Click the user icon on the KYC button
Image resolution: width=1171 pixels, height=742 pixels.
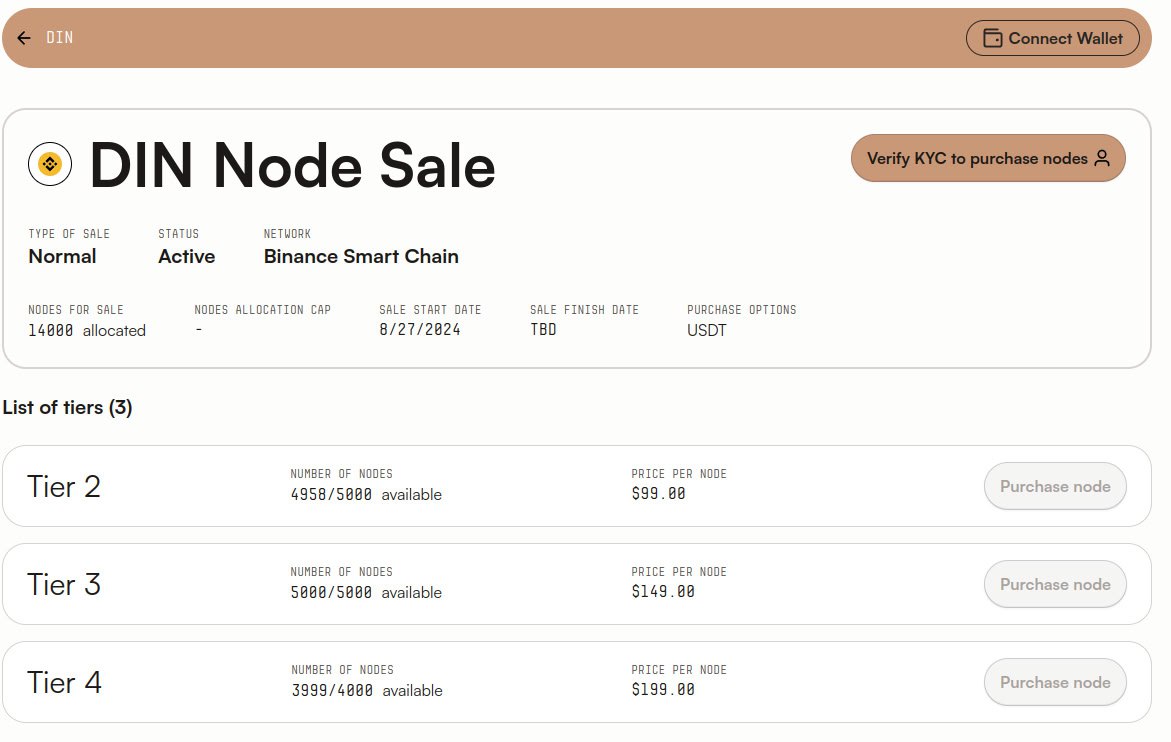tap(1102, 158)
